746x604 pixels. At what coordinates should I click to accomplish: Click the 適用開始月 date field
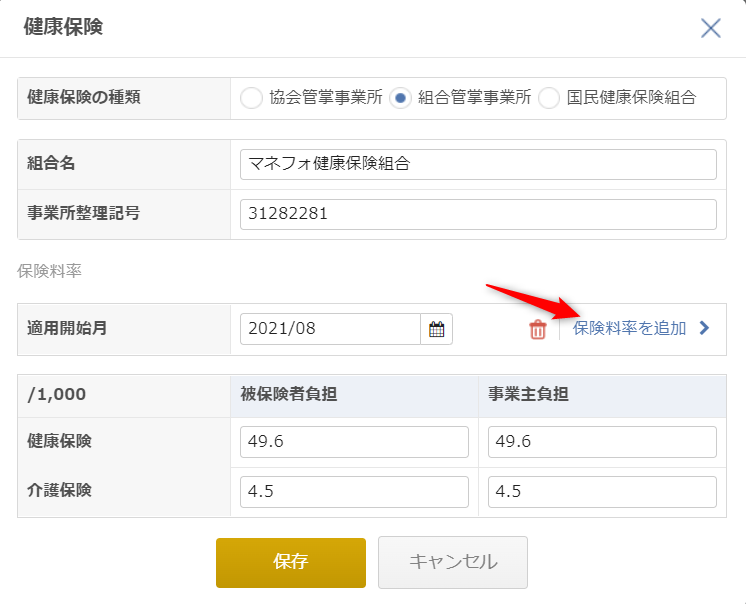point(330,329)
